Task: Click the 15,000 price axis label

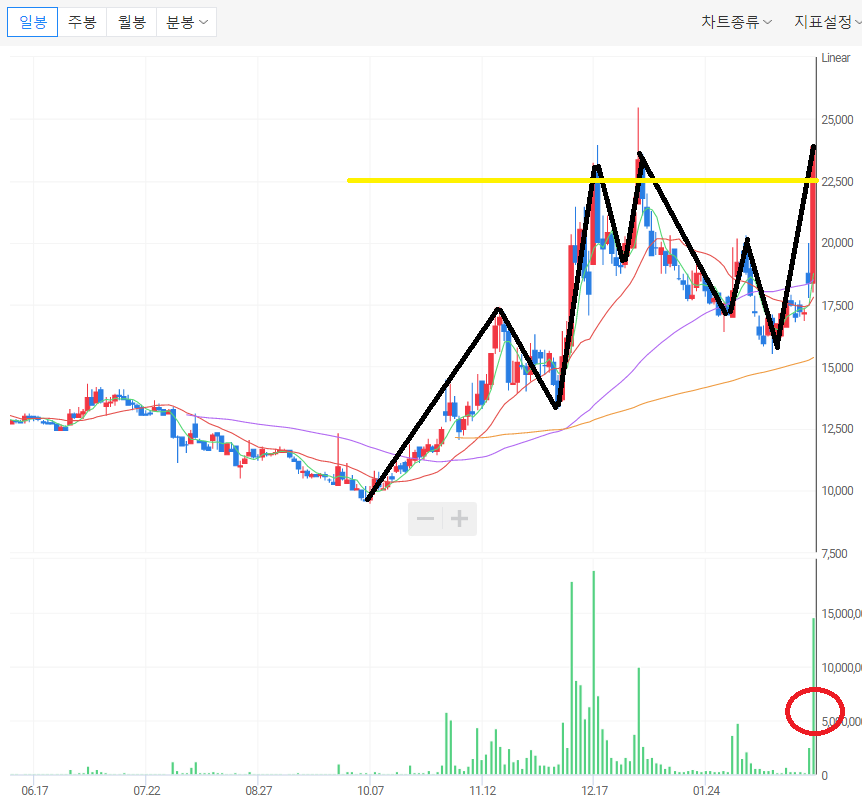Action: tap(837, 367)
